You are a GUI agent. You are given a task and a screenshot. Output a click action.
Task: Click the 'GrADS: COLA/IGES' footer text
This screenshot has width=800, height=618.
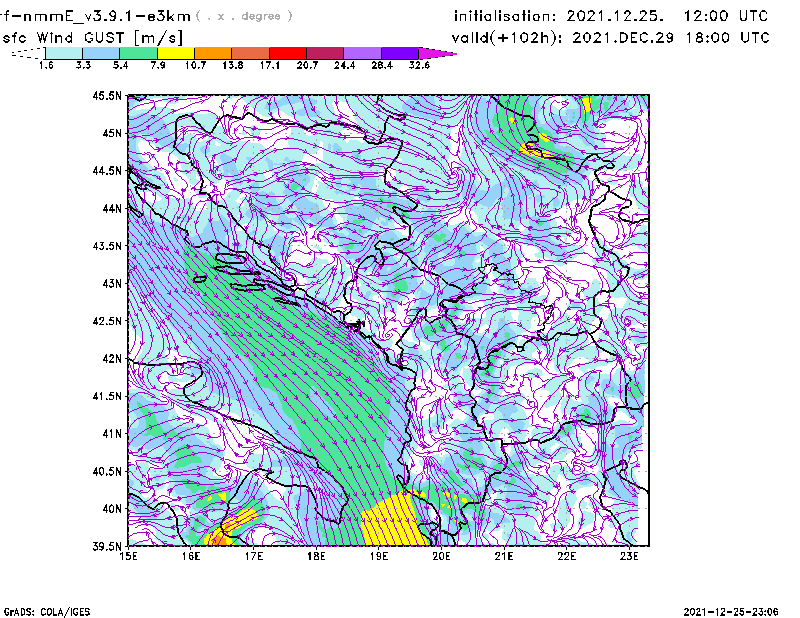tap(47, 612)
